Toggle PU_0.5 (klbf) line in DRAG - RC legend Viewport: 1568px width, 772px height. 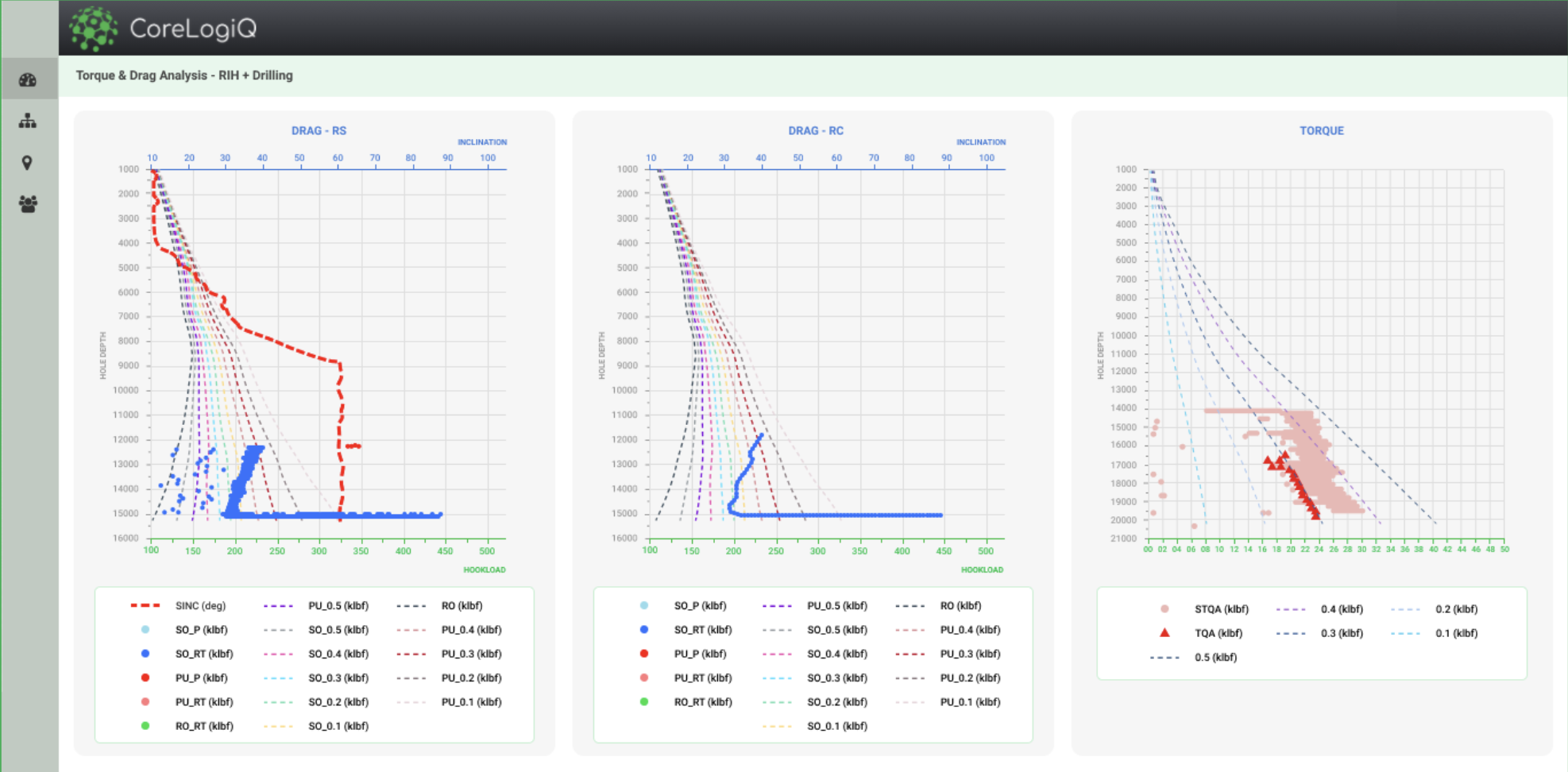(836, 606)
